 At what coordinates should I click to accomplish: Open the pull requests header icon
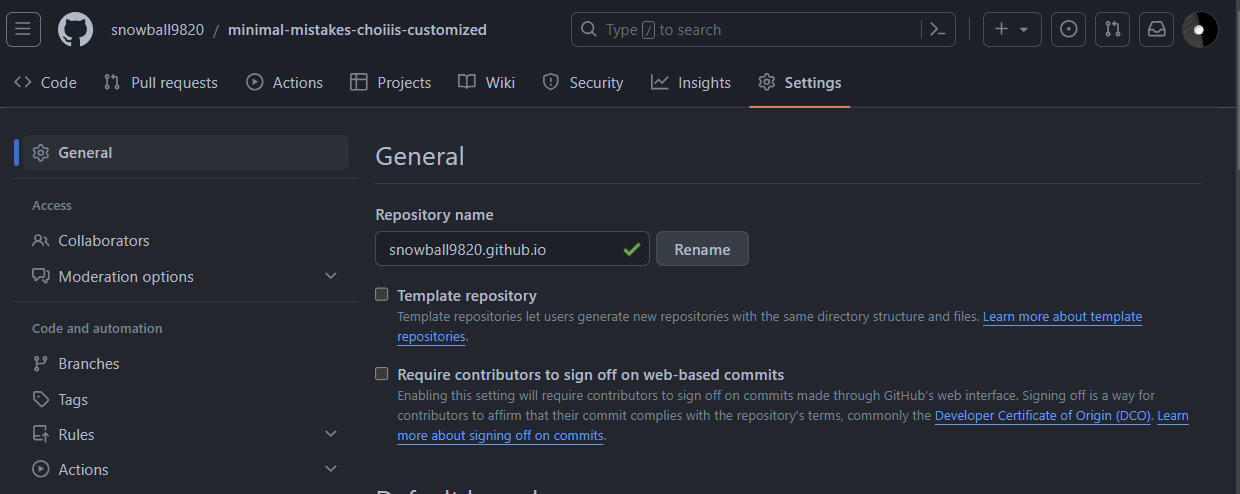1112,29
